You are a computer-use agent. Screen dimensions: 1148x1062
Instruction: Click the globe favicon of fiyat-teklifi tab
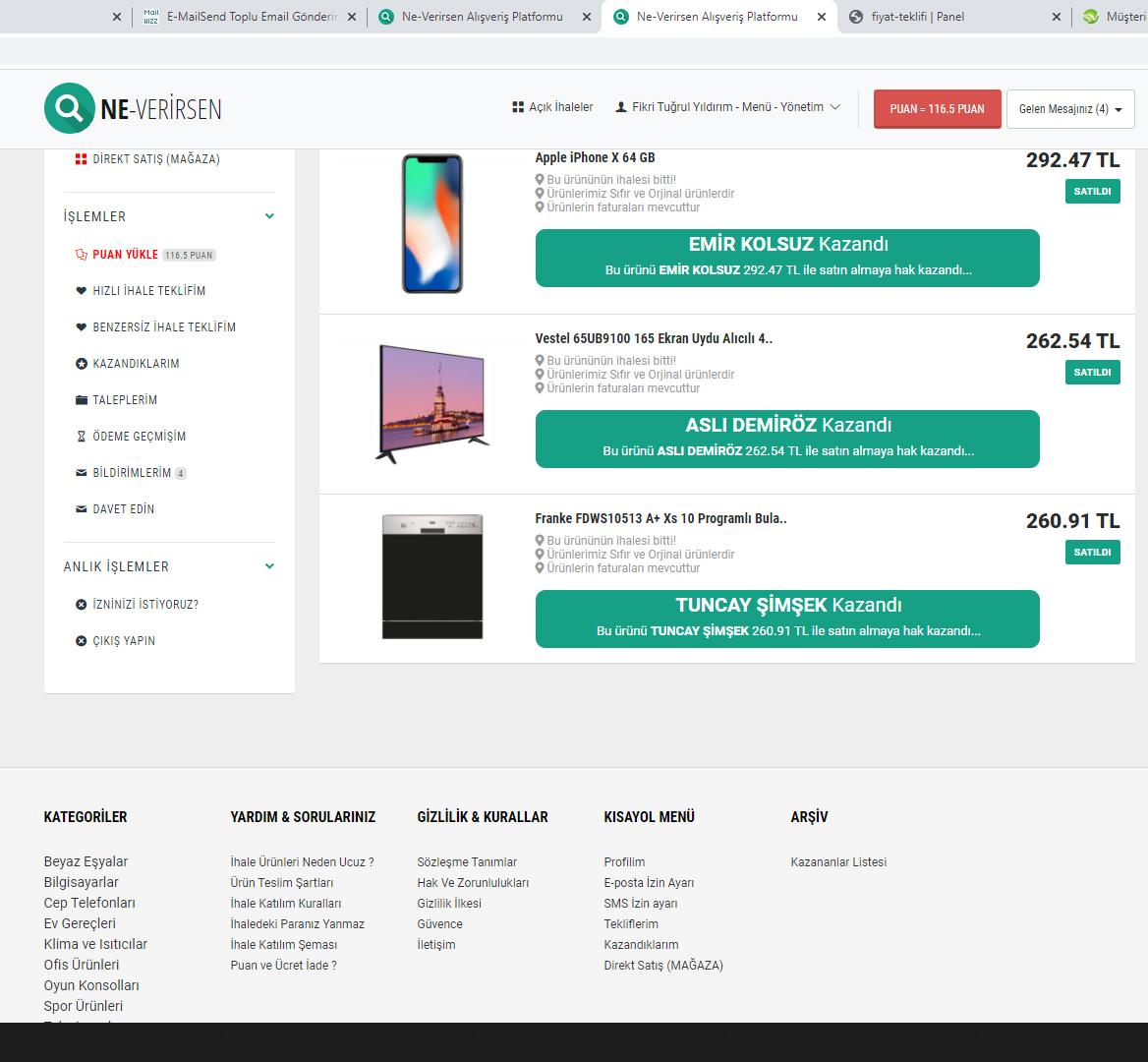pos(856,17)
